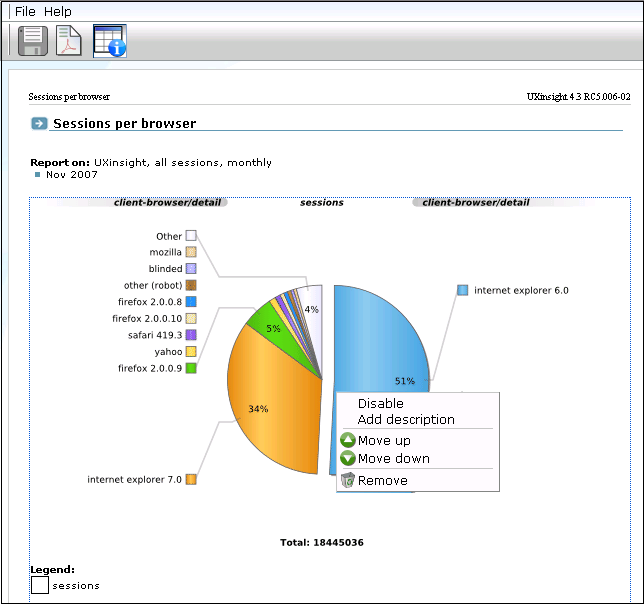
Task: Click the 'mozilla' legend label
Action: [x=166, y=252]
